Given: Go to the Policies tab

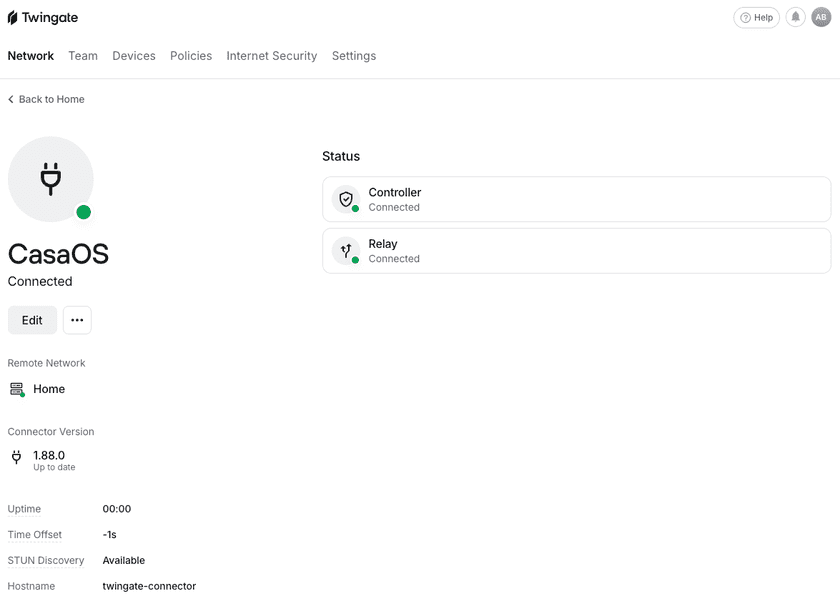Looking at the screenshot, I should 191,56.
